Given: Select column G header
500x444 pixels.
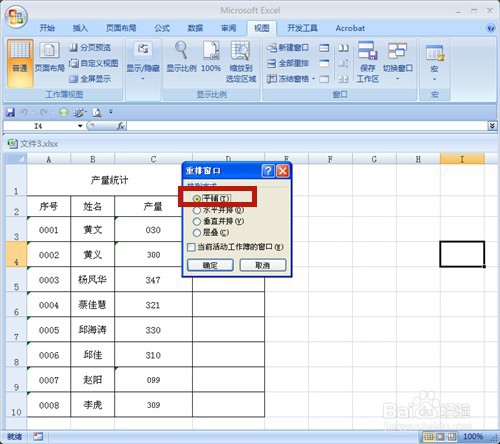Looking at the screenshot, I should tap(374, 159).
